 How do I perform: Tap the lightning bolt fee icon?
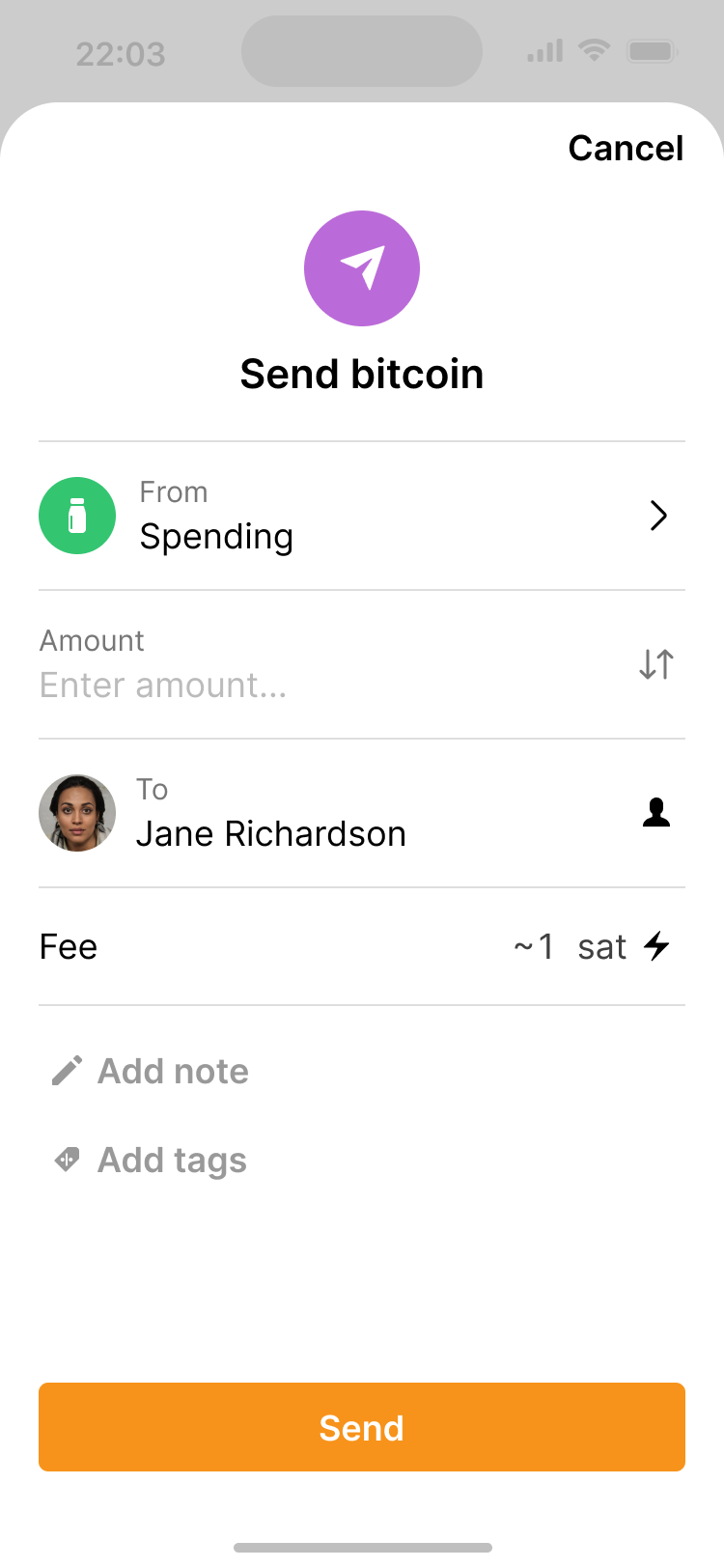point(657,946)
